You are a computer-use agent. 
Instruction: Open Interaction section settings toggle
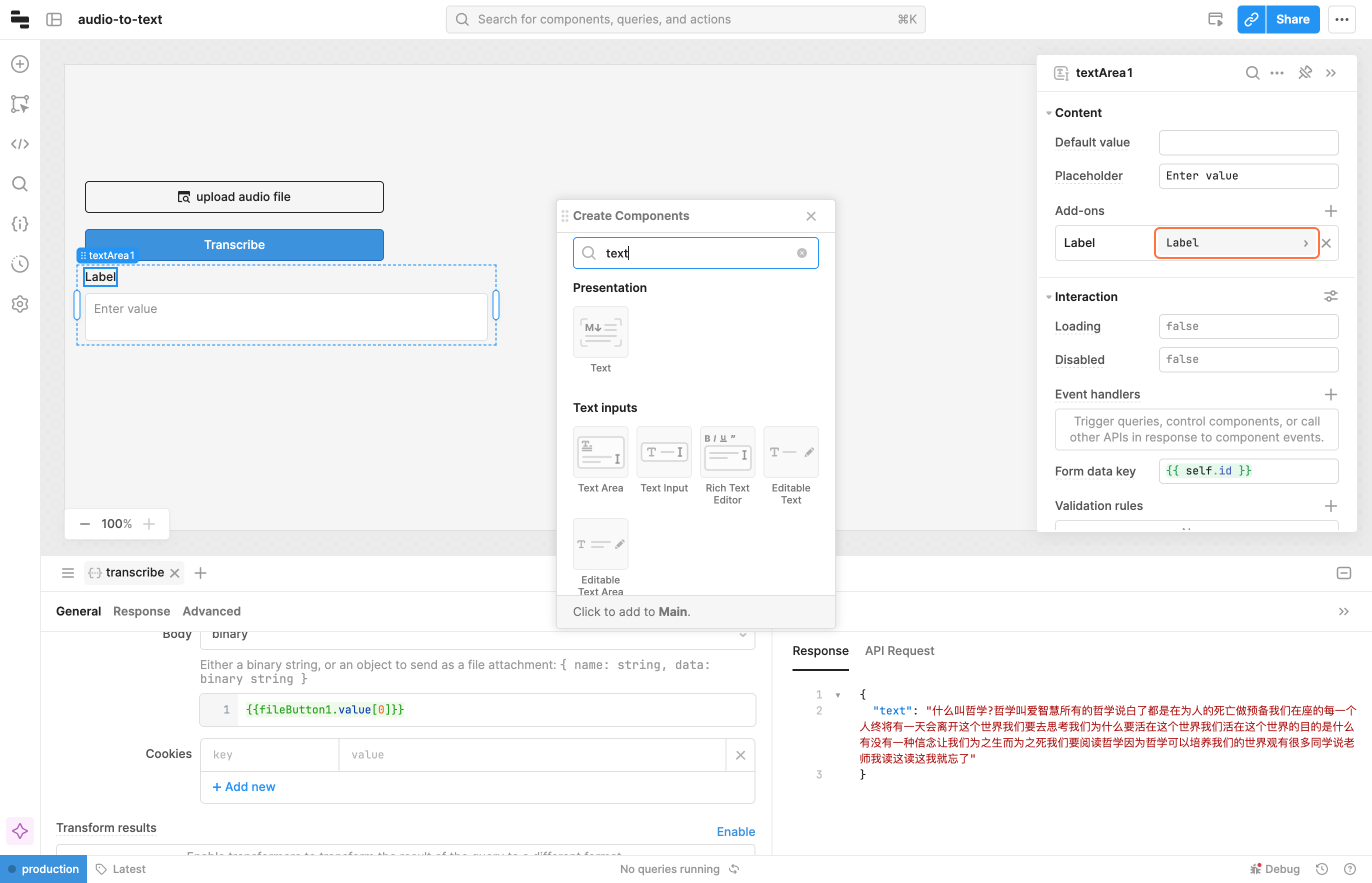point(1330,296)
